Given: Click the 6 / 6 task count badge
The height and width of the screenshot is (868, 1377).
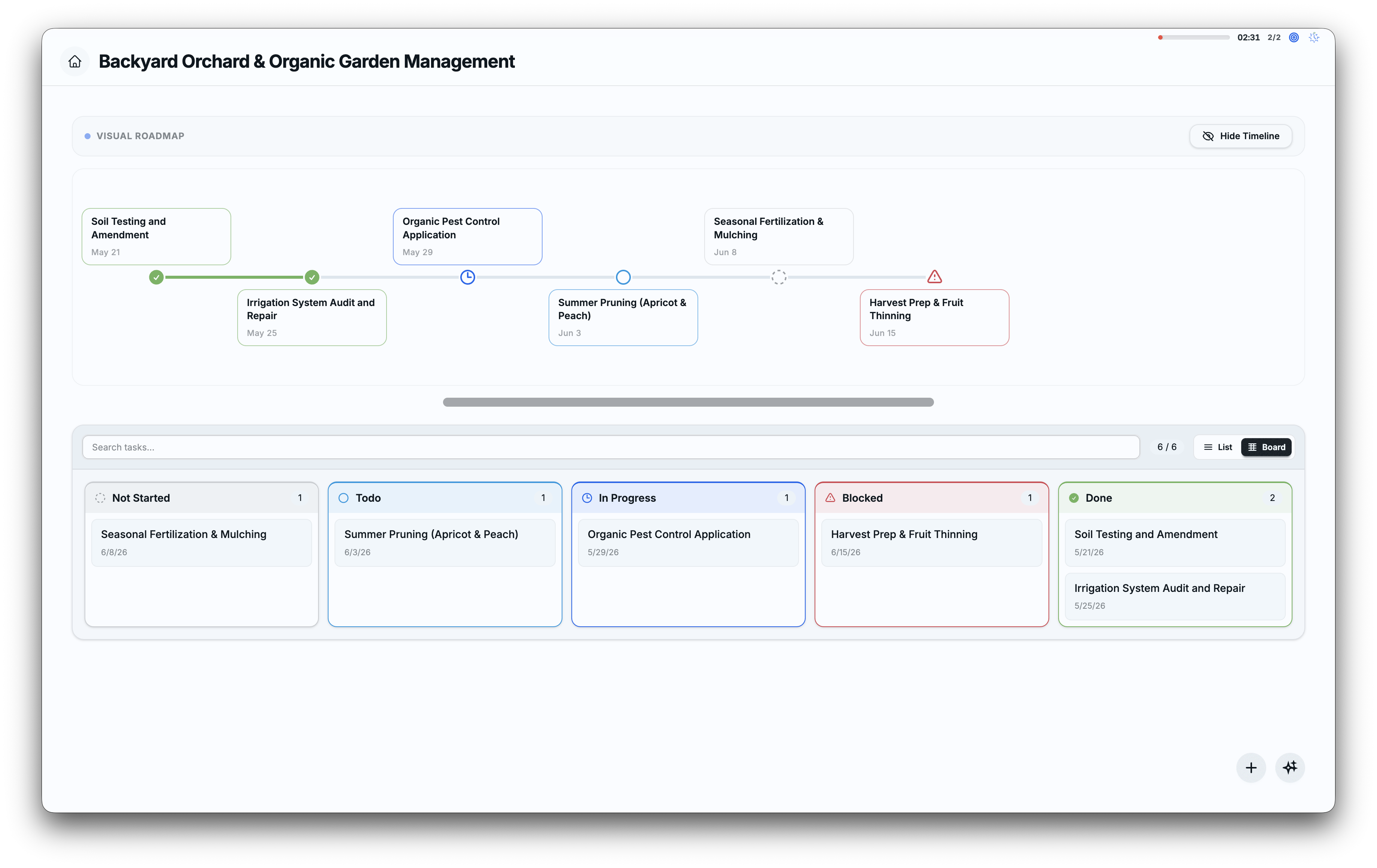Looking at the screenshot, I should click(1167, 447).
